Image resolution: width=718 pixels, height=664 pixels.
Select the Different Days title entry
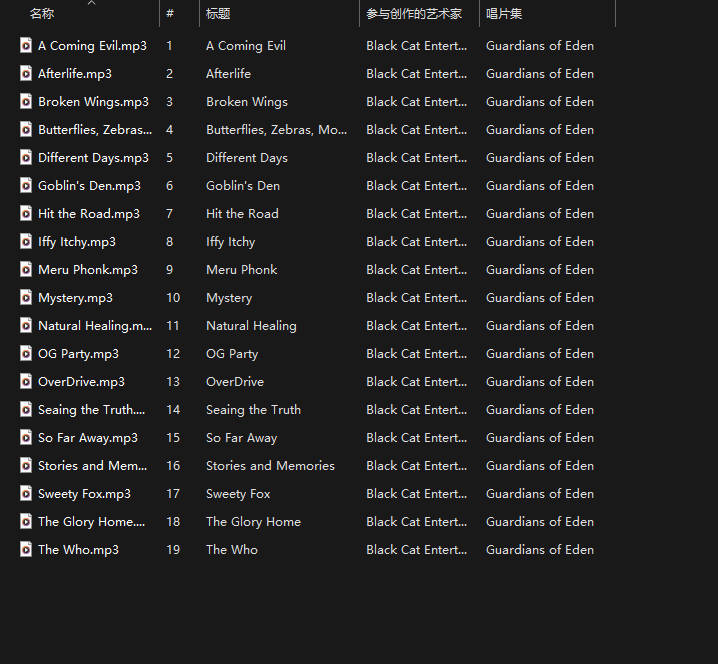246,158
